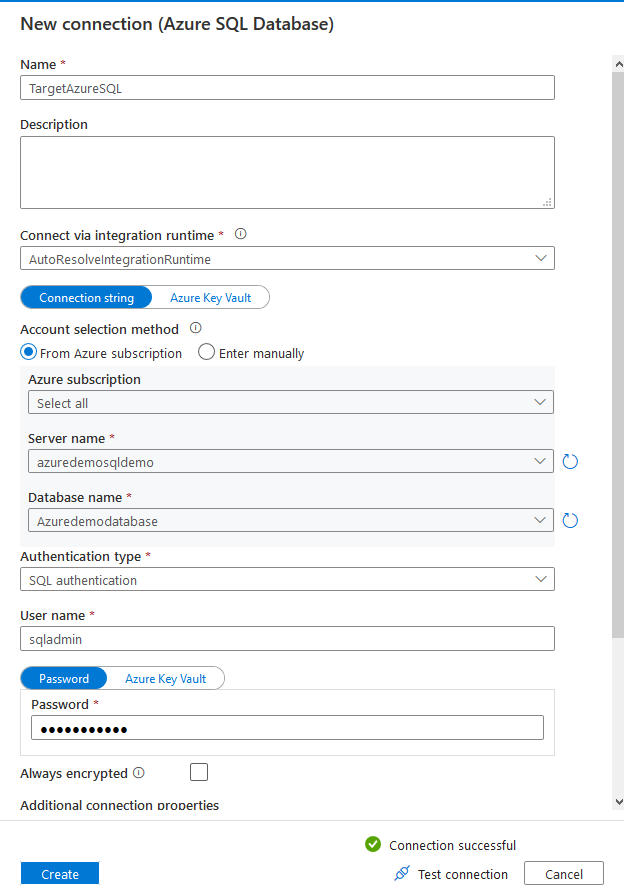Enable the Always encrypted checkbox
Screen dimensions: 624x889
[199, 772]
